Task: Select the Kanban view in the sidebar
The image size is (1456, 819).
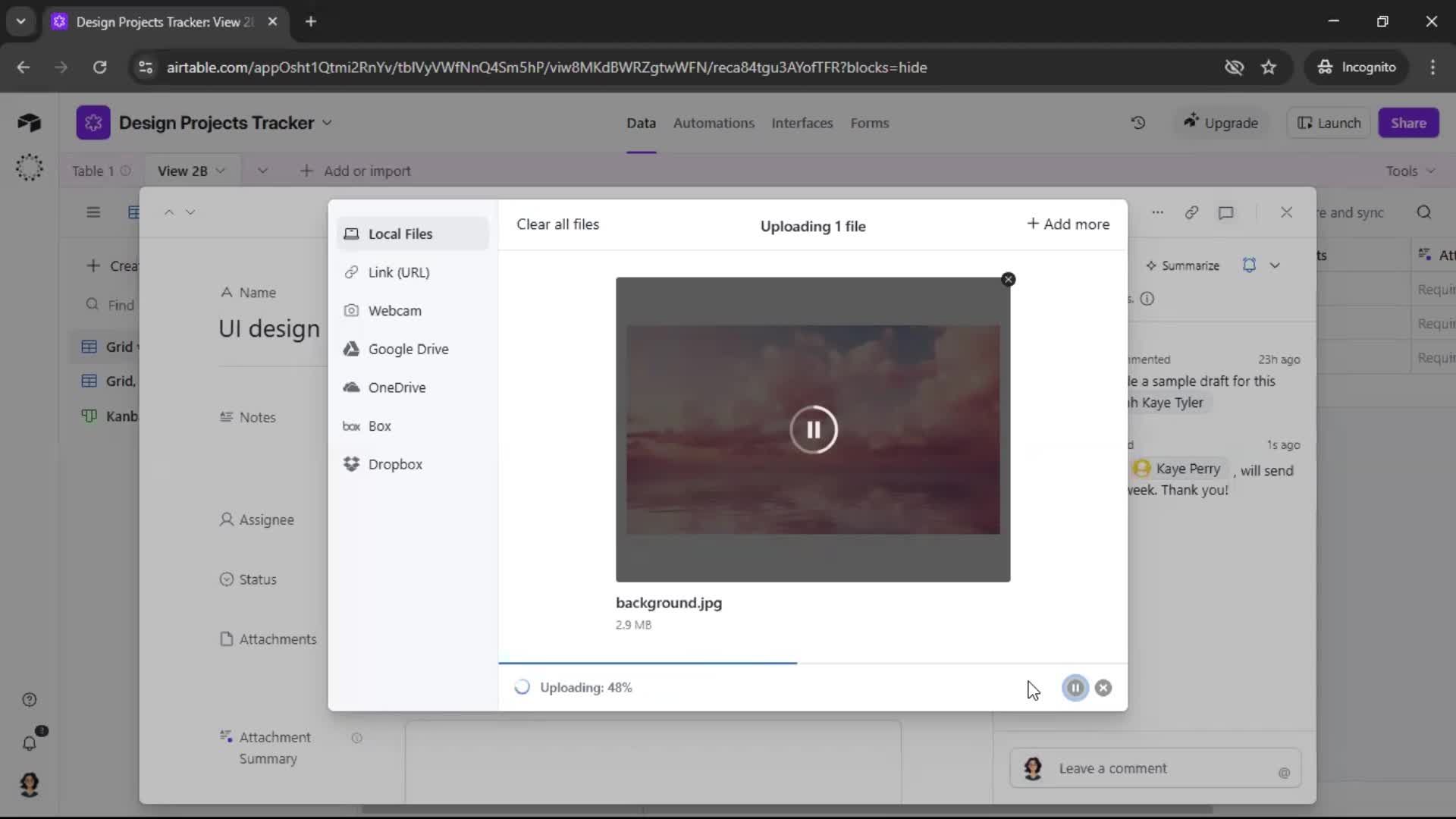Action: click(x=111, y=416)
